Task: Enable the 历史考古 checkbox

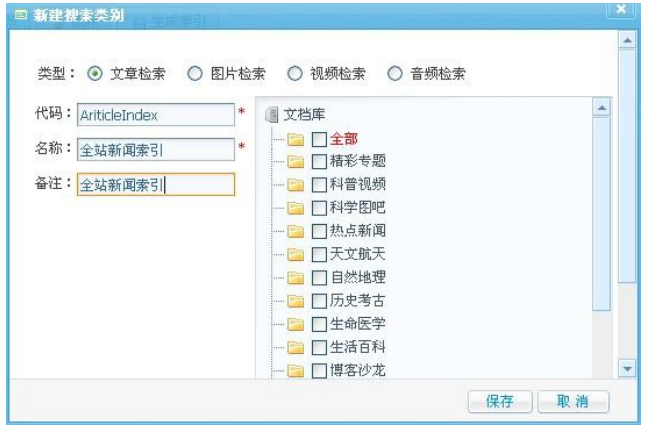Action: click(x=319, y=301)
